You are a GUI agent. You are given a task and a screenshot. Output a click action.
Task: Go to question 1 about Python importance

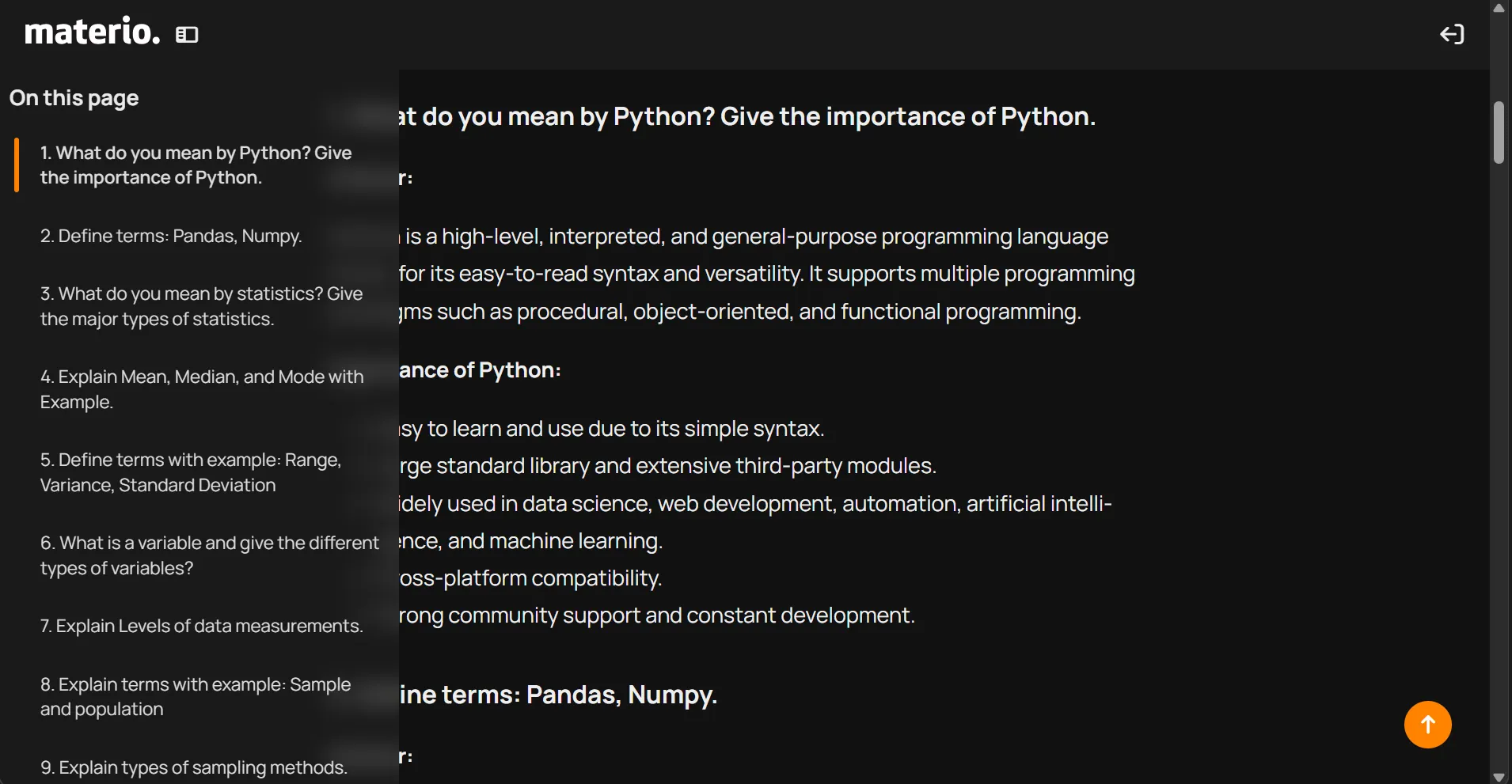point(196,165)
